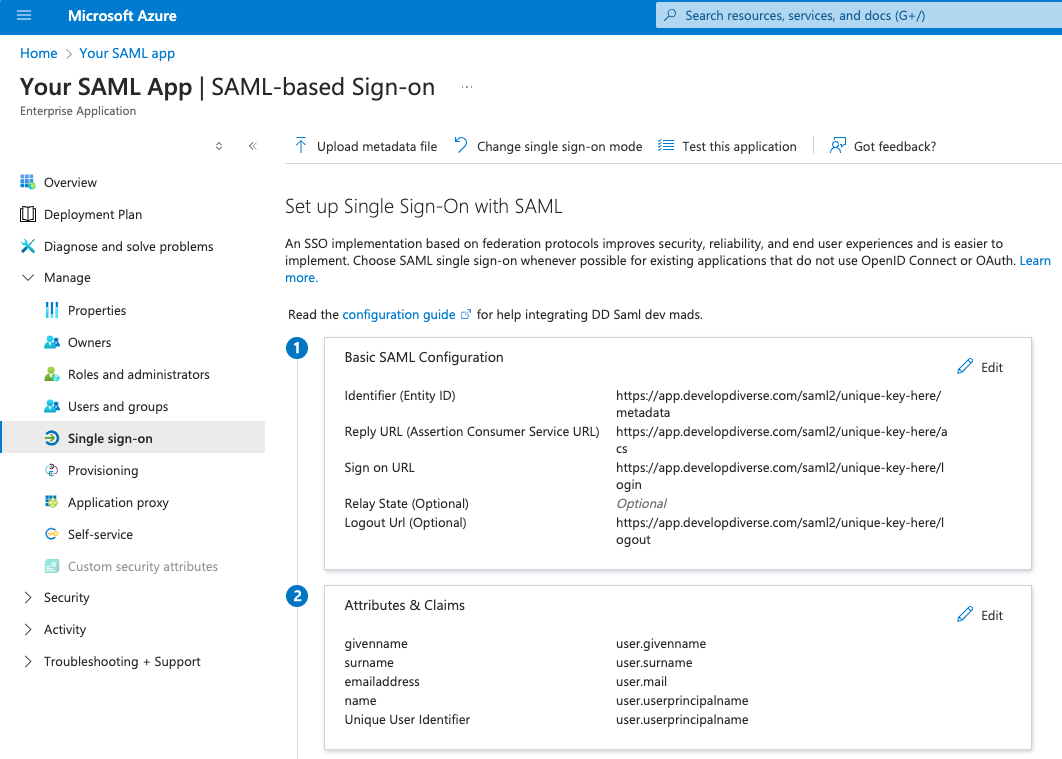1062x759 pixels.
Task: Click the Got feedback? icon
Action: (838, 146)
